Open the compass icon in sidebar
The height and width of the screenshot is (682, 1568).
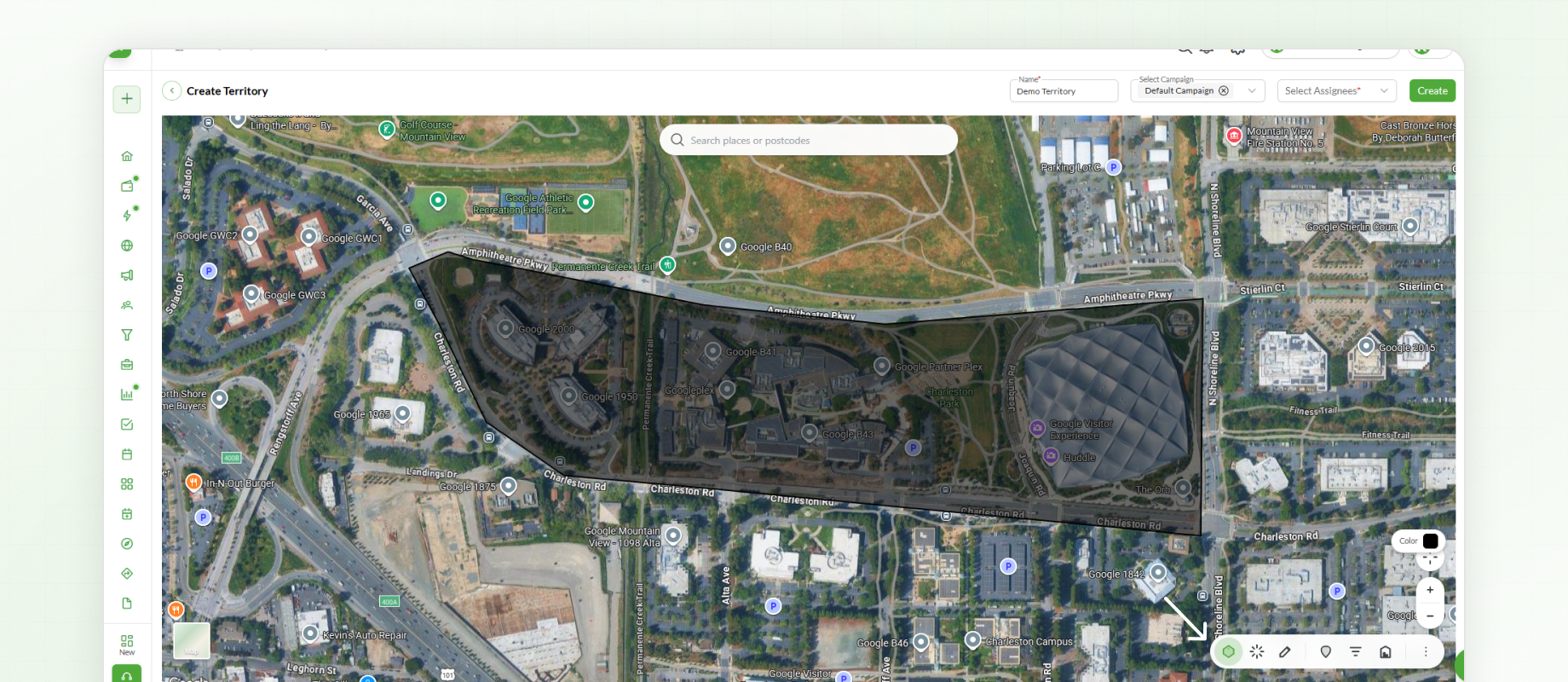pos(127,544)
